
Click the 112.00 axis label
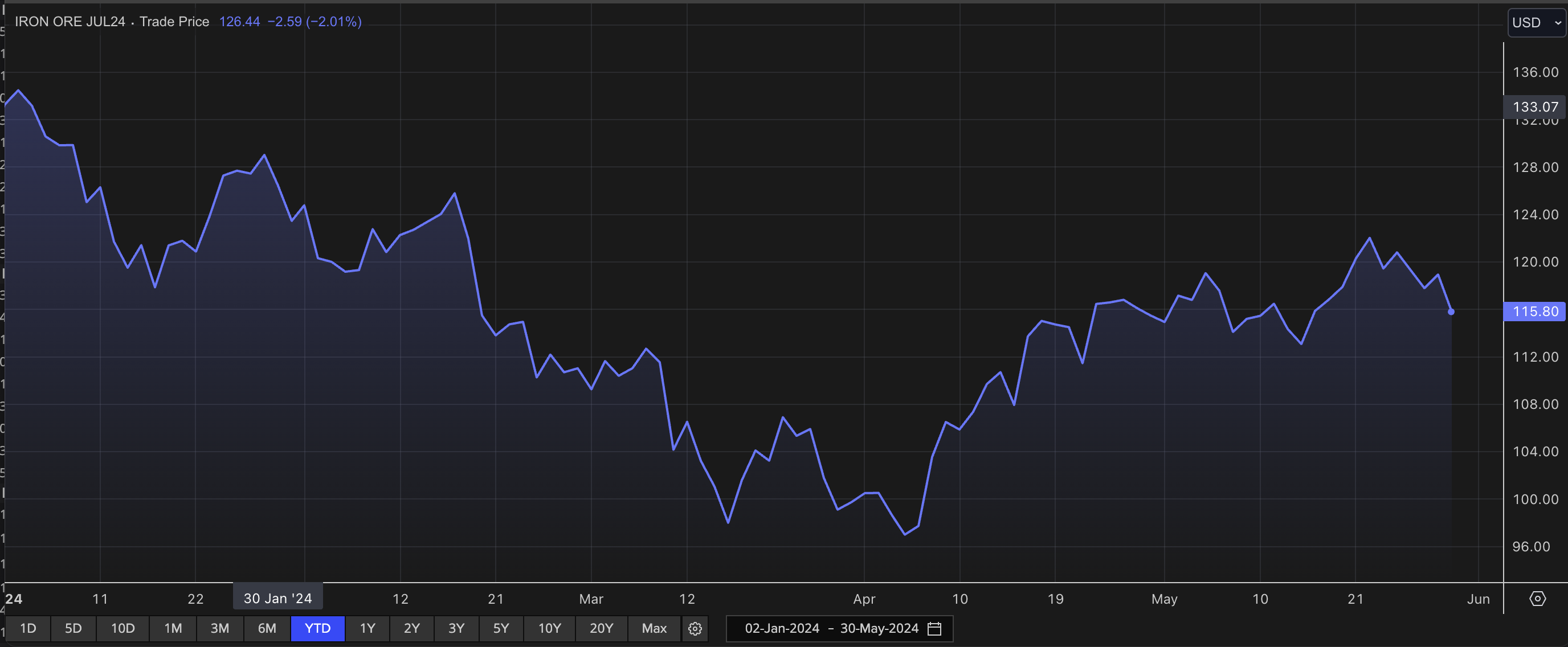pyautogui.click(x=1536, y=357)
